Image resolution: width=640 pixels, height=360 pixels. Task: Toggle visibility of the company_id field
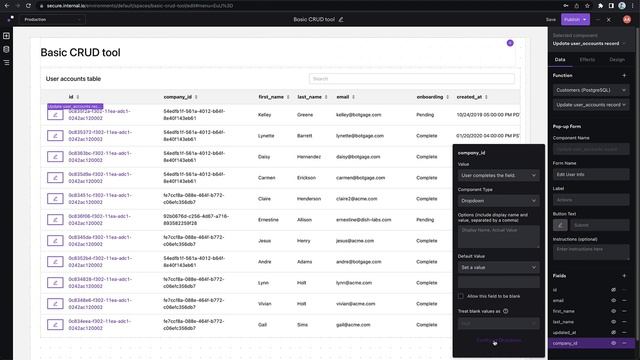coord(613,343)
